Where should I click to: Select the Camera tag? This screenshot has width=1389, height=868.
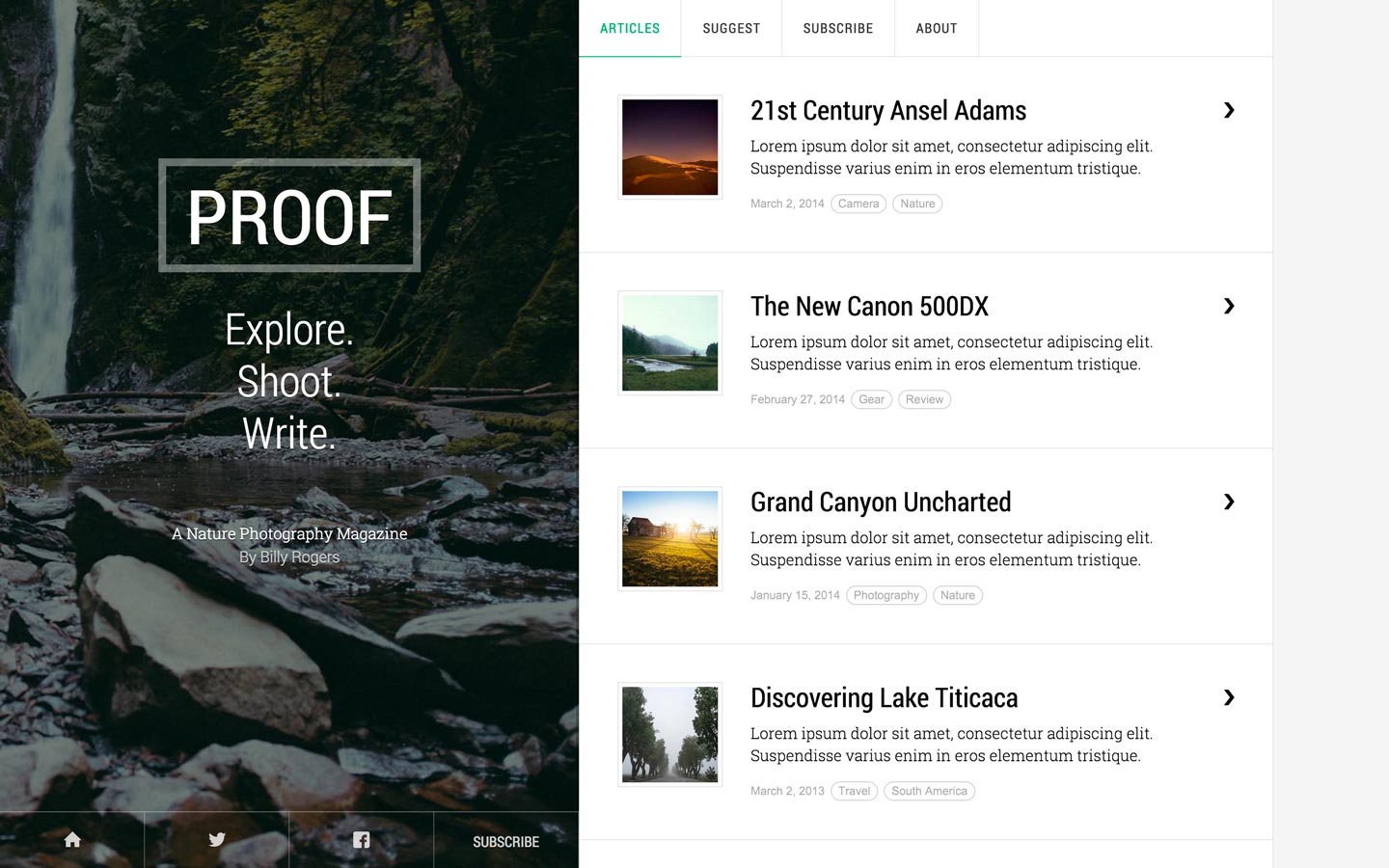coord(858,203)
